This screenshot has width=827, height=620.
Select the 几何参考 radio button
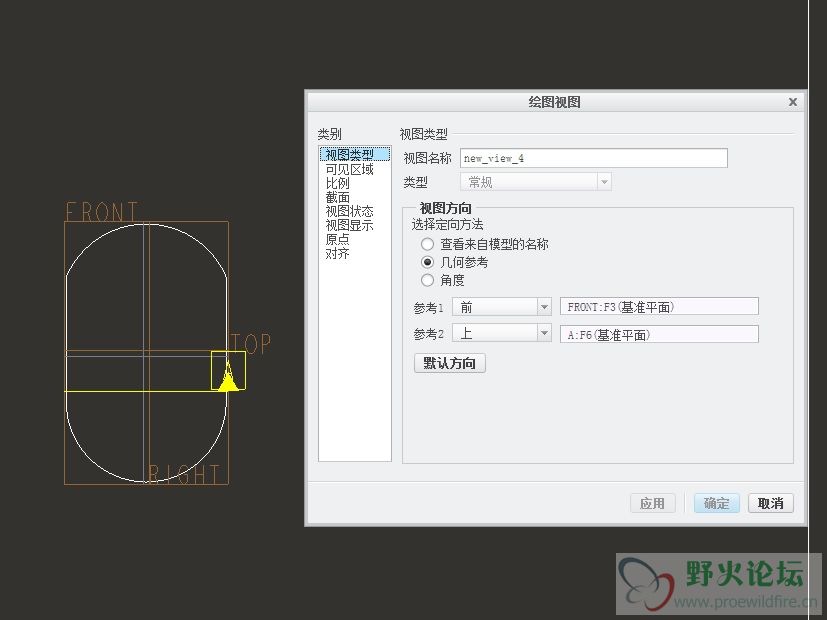427,262
